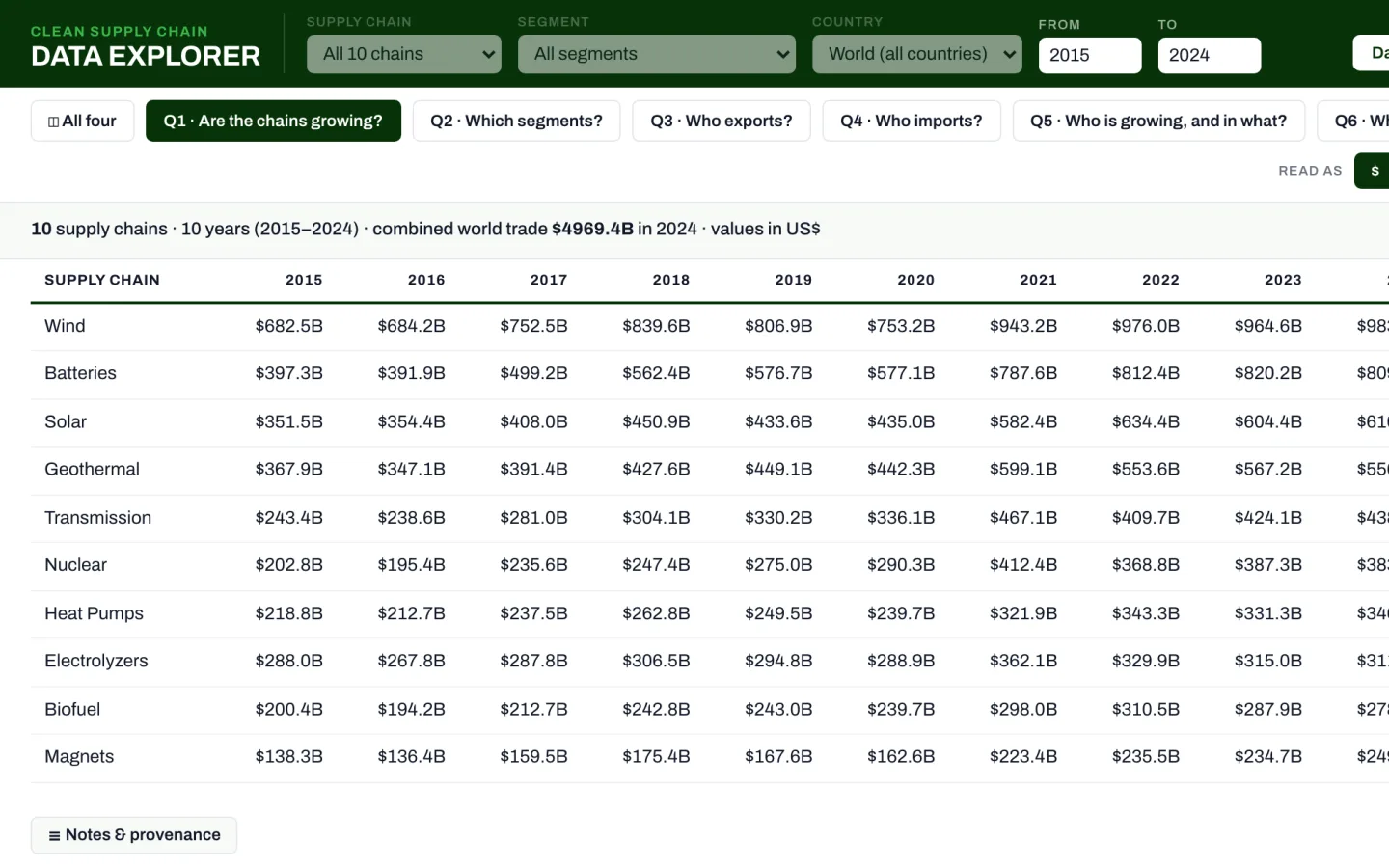
Task: Click Nuclear 2020 value '$290.3B'
Action: coord(901,565)
